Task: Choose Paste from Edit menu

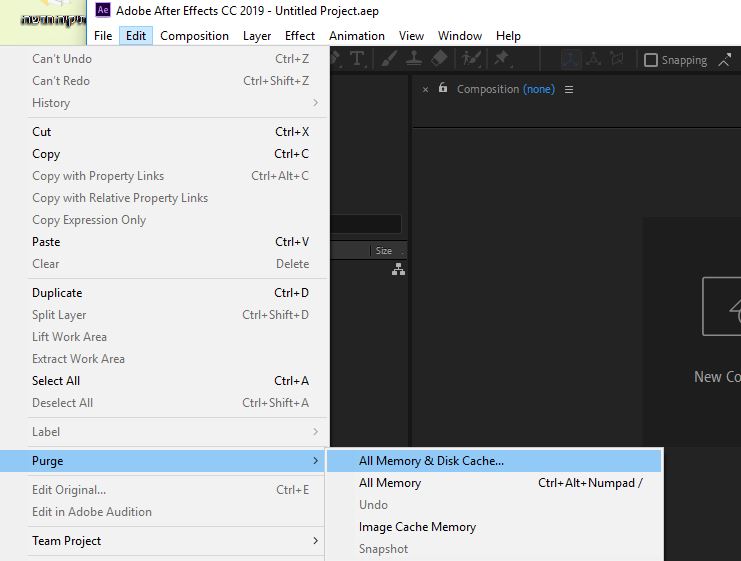Action: pos(164,242)
